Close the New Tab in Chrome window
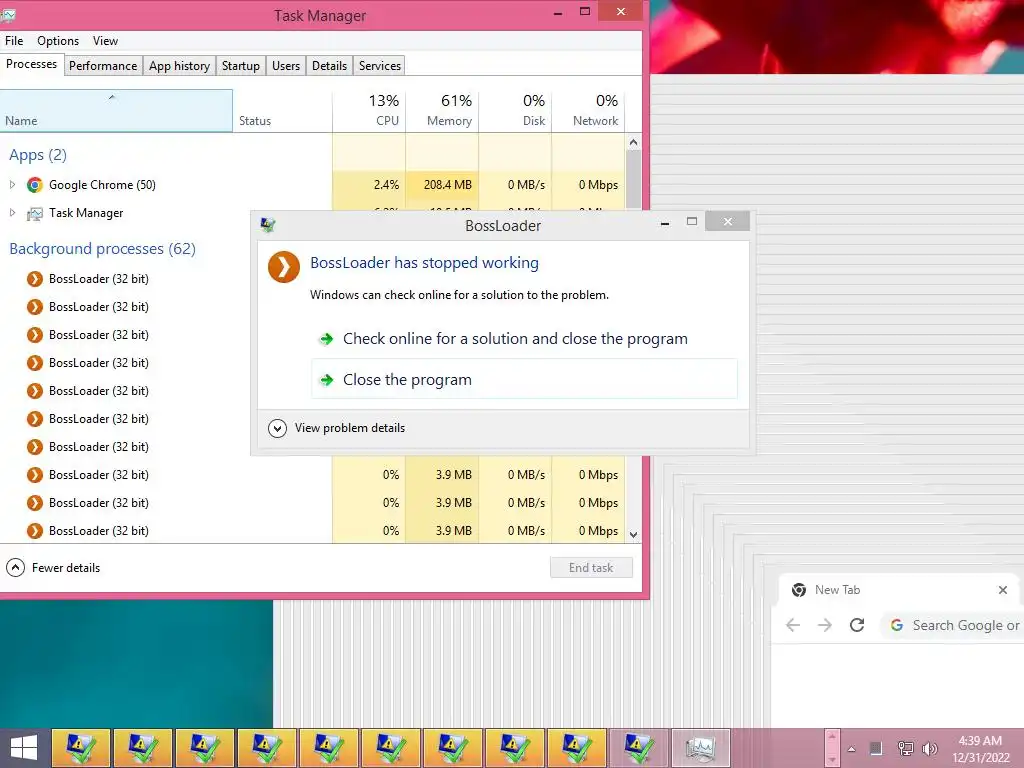Viewport: 1024px width, 768px height. 1003,590
